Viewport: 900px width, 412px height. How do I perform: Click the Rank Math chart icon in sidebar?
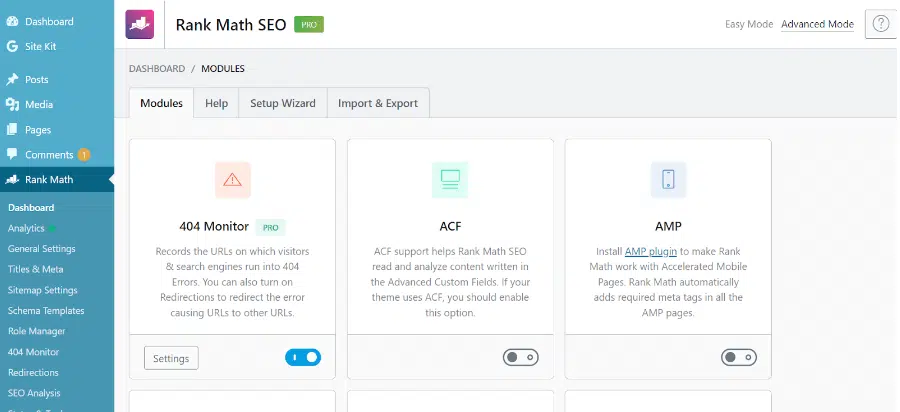click(x=12, y=180)
